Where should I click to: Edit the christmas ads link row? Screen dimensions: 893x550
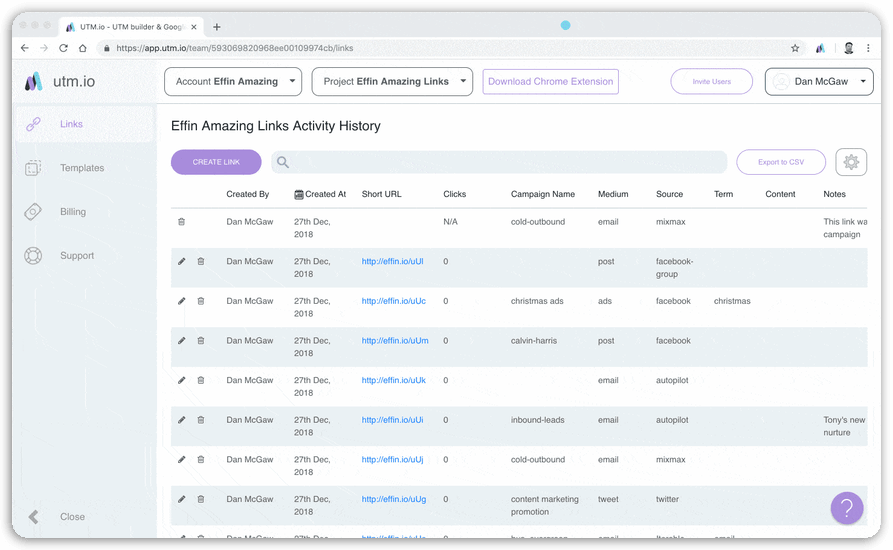coord(181,301)
